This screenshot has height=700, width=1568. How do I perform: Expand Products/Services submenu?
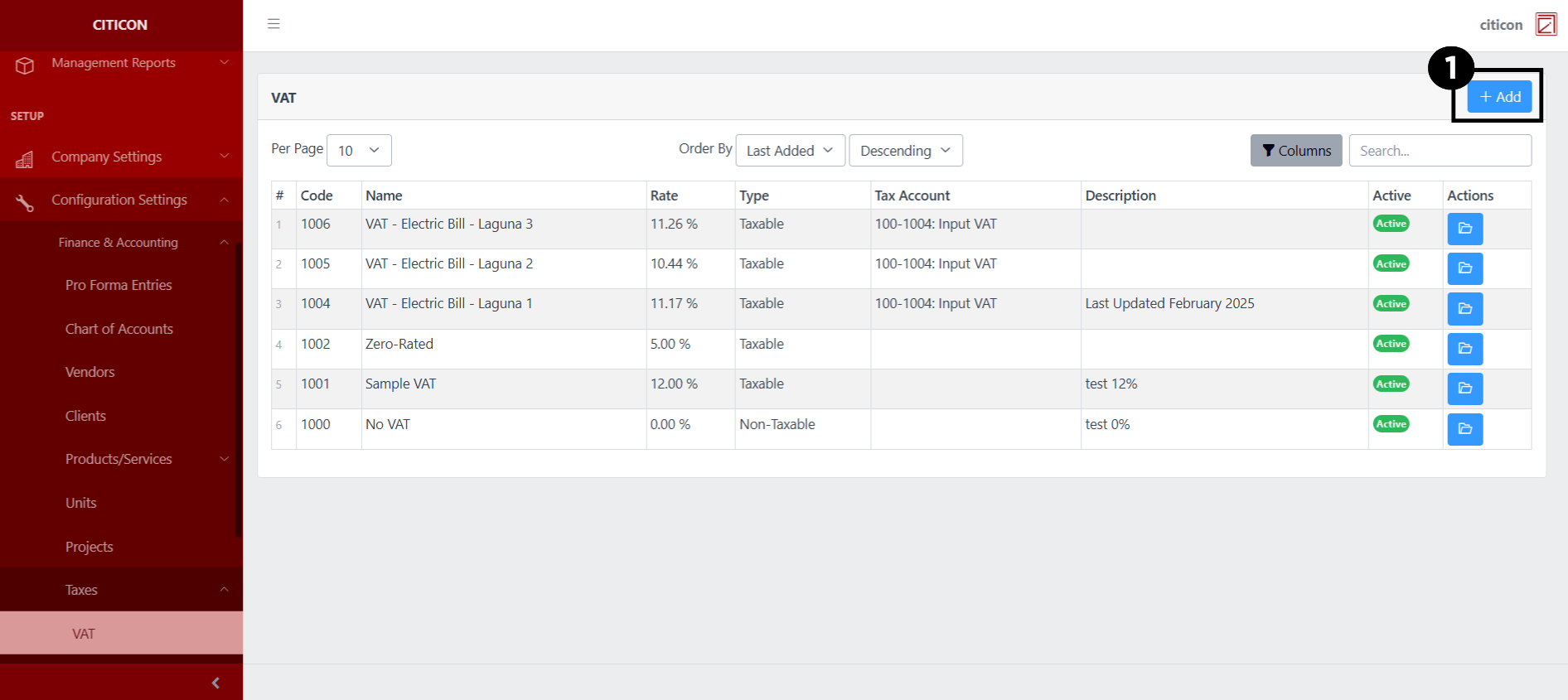tap(119, 459)
